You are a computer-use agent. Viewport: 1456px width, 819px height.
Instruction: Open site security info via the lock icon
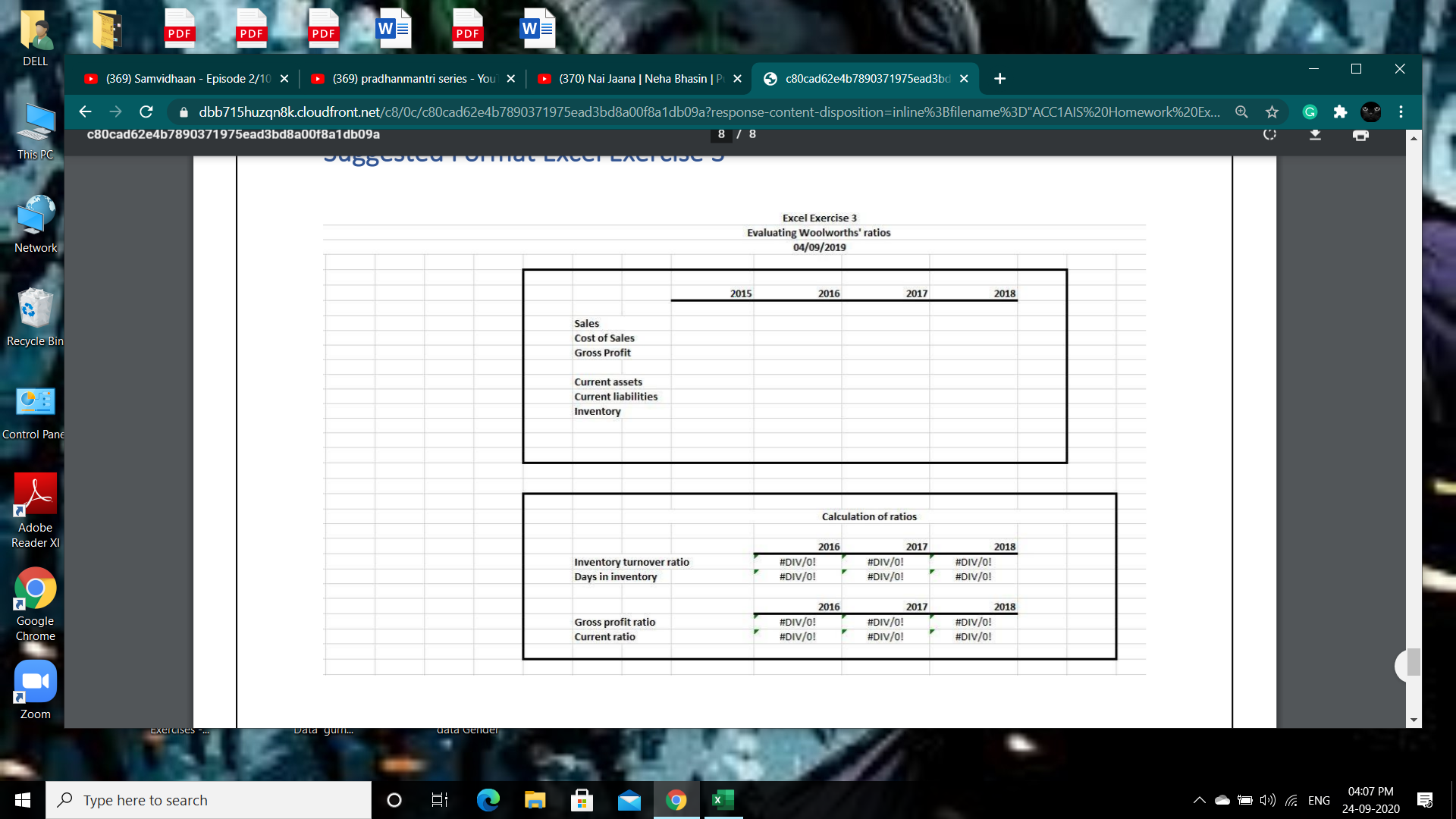point(183,111)
